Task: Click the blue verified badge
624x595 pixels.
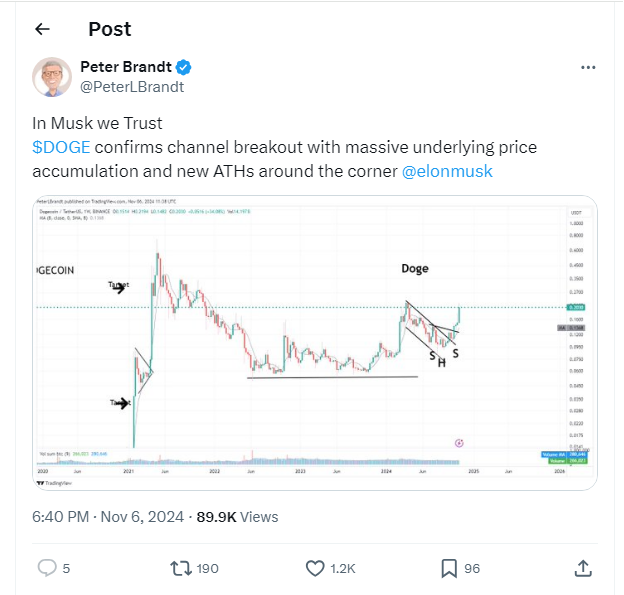Action: pos(184,67)
